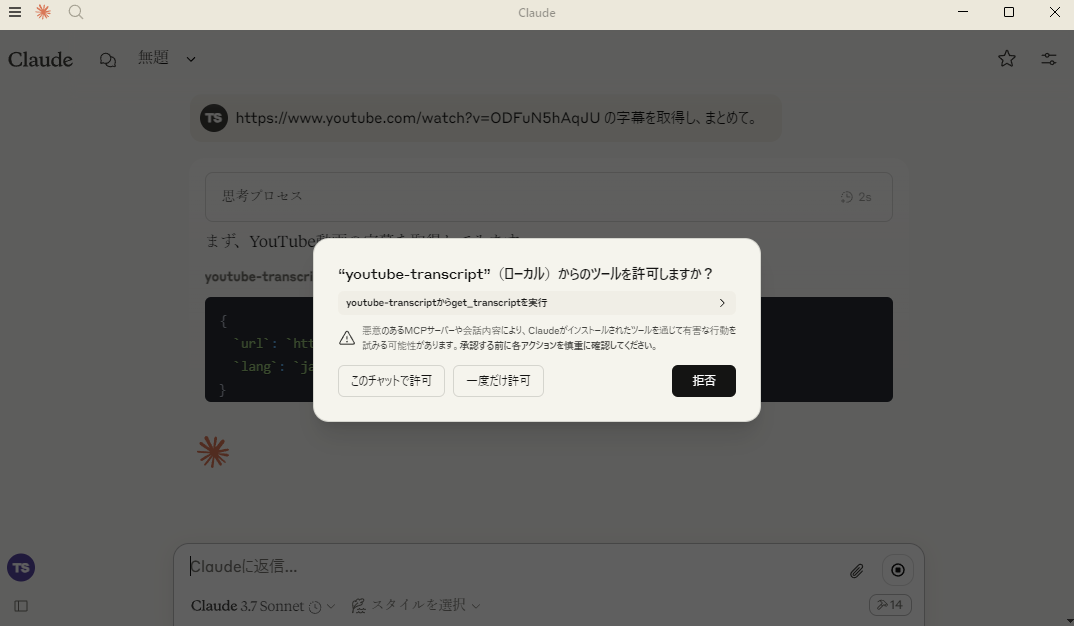The height and width of the screenshot is (626, 1074).
Task: Allow once with 一度だけ許可
Action: click(498, 381)
